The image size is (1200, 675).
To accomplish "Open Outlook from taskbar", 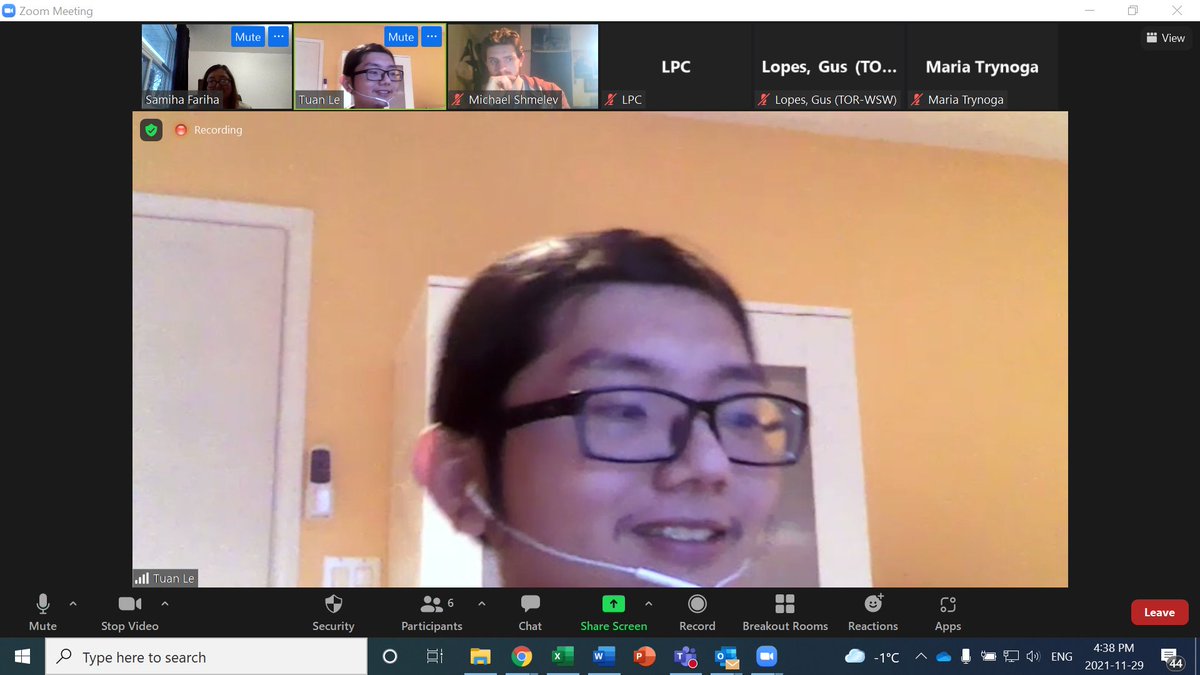I will 726,657.
